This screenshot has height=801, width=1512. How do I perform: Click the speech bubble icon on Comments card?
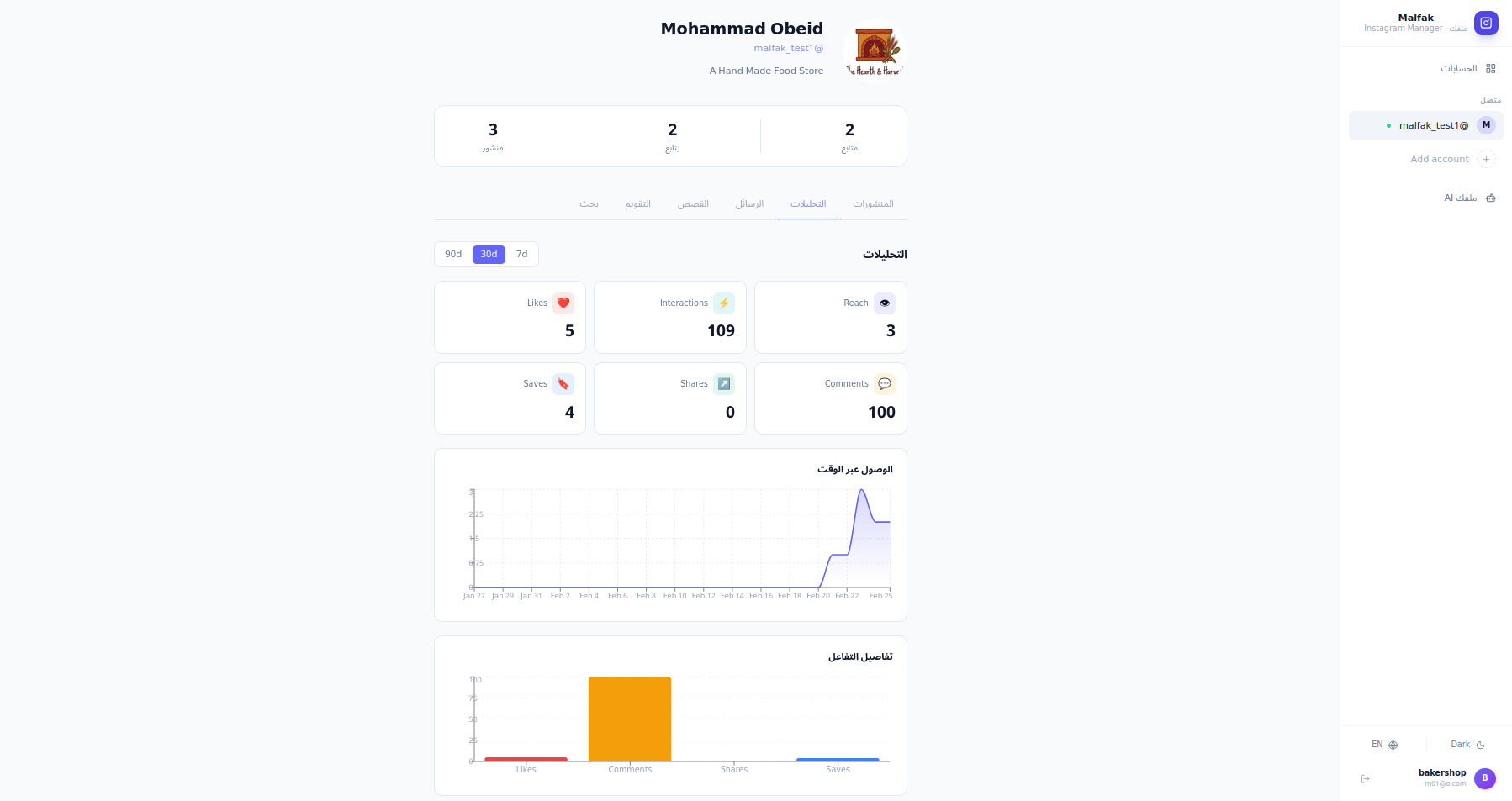[884, 383]
